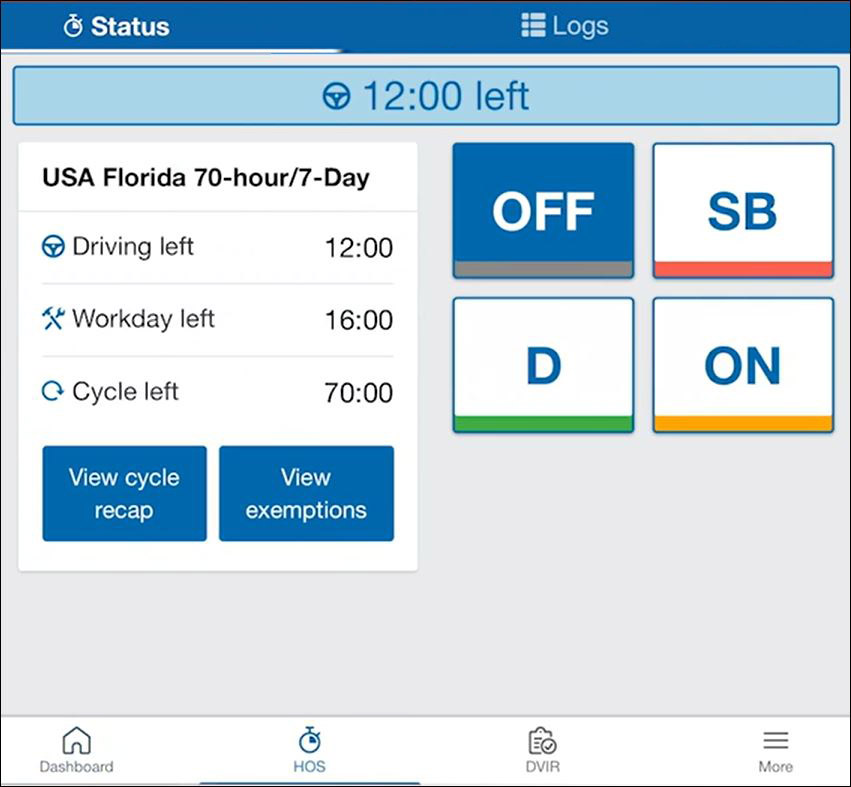Switch to the Status tab
The width and height of the screenshot is (851, 787).
click(x=116, y=26)
